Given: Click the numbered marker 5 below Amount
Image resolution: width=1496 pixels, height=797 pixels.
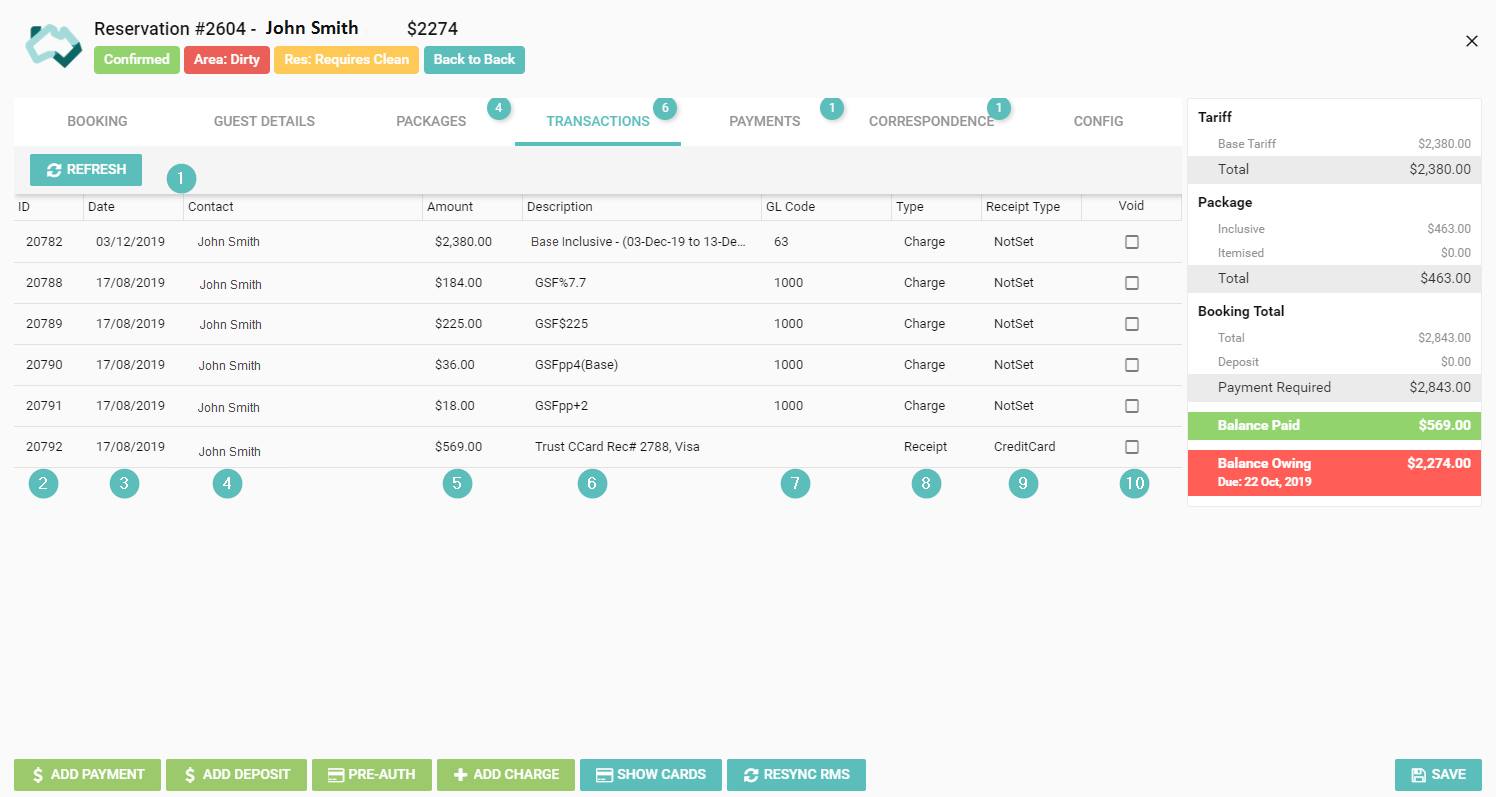Looking at the screenshot, I should (457, 484).
